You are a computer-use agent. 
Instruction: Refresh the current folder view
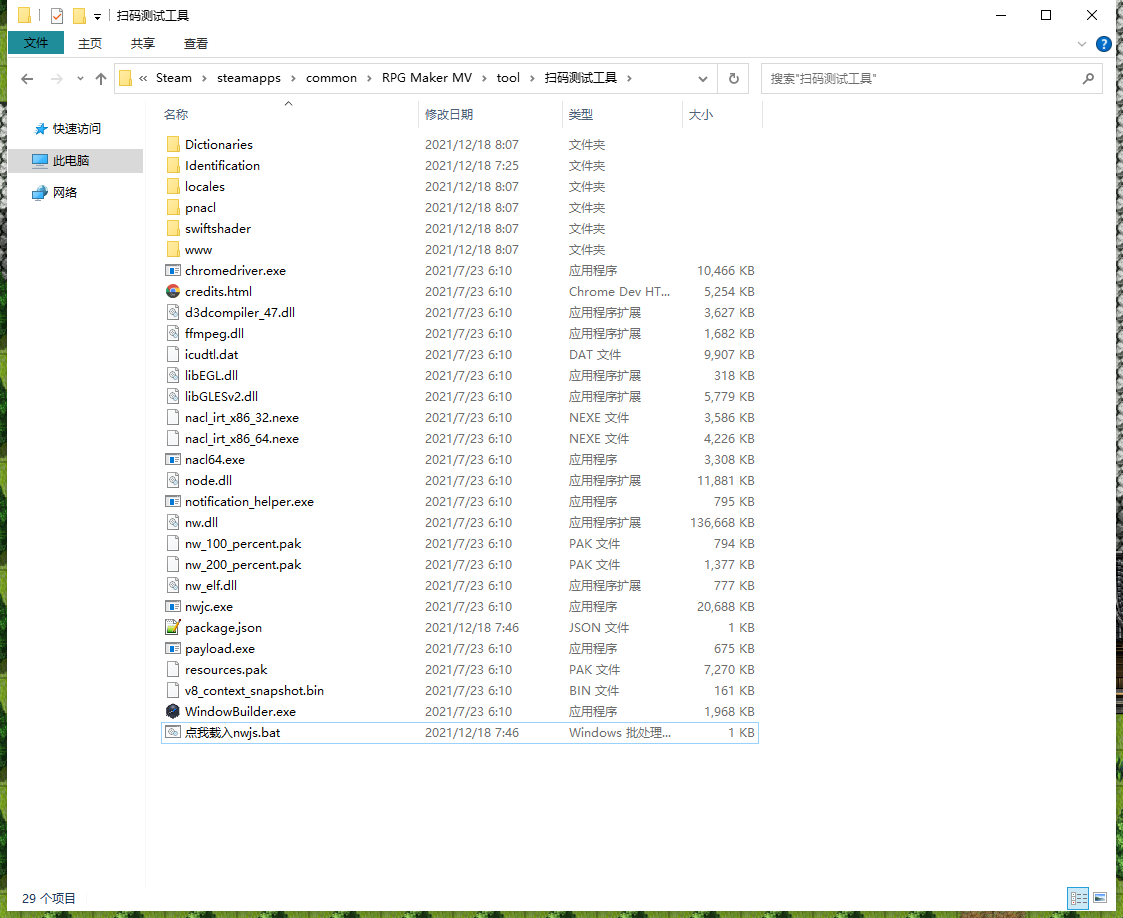[733, 79]
